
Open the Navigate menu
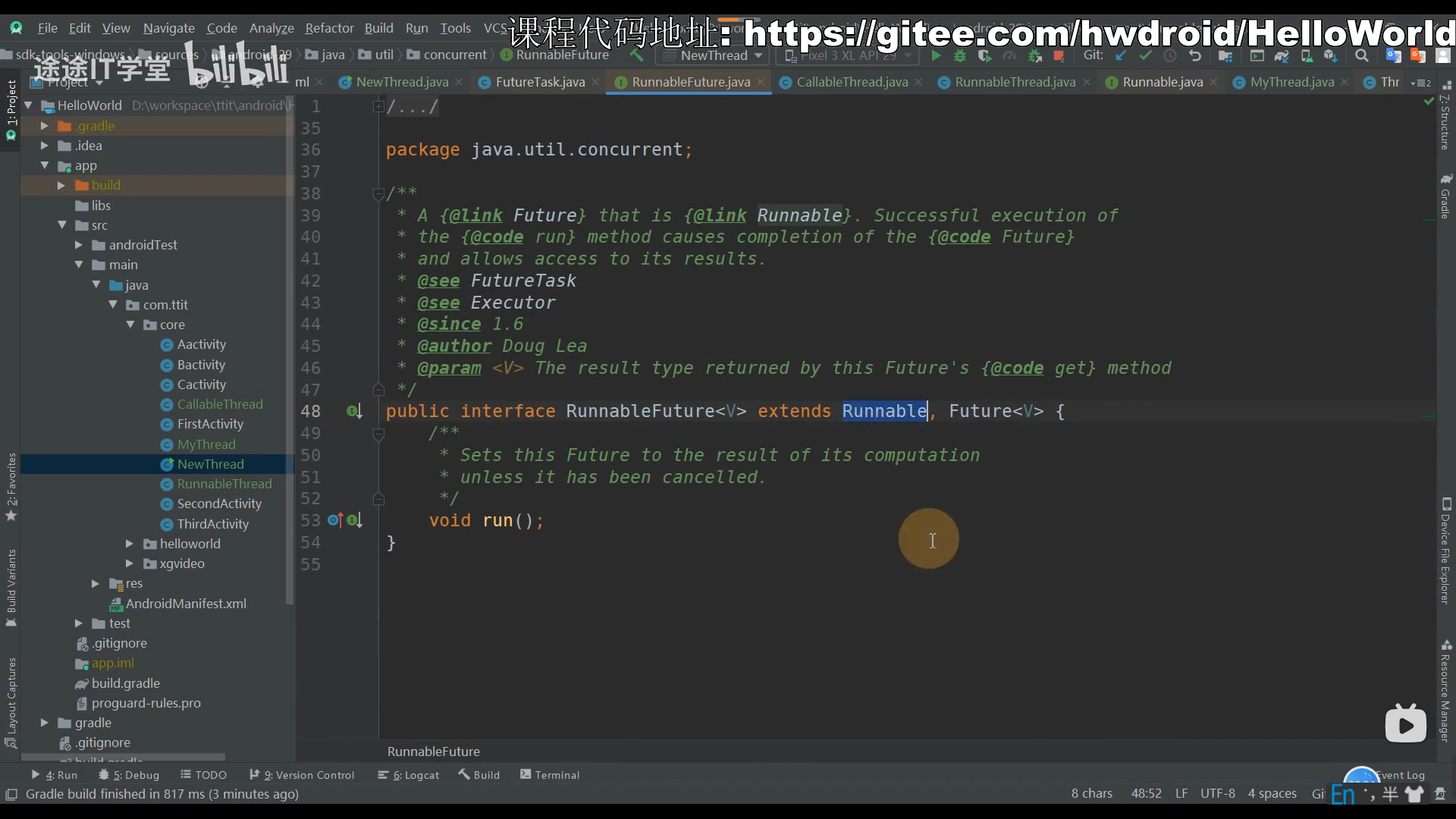168,28
